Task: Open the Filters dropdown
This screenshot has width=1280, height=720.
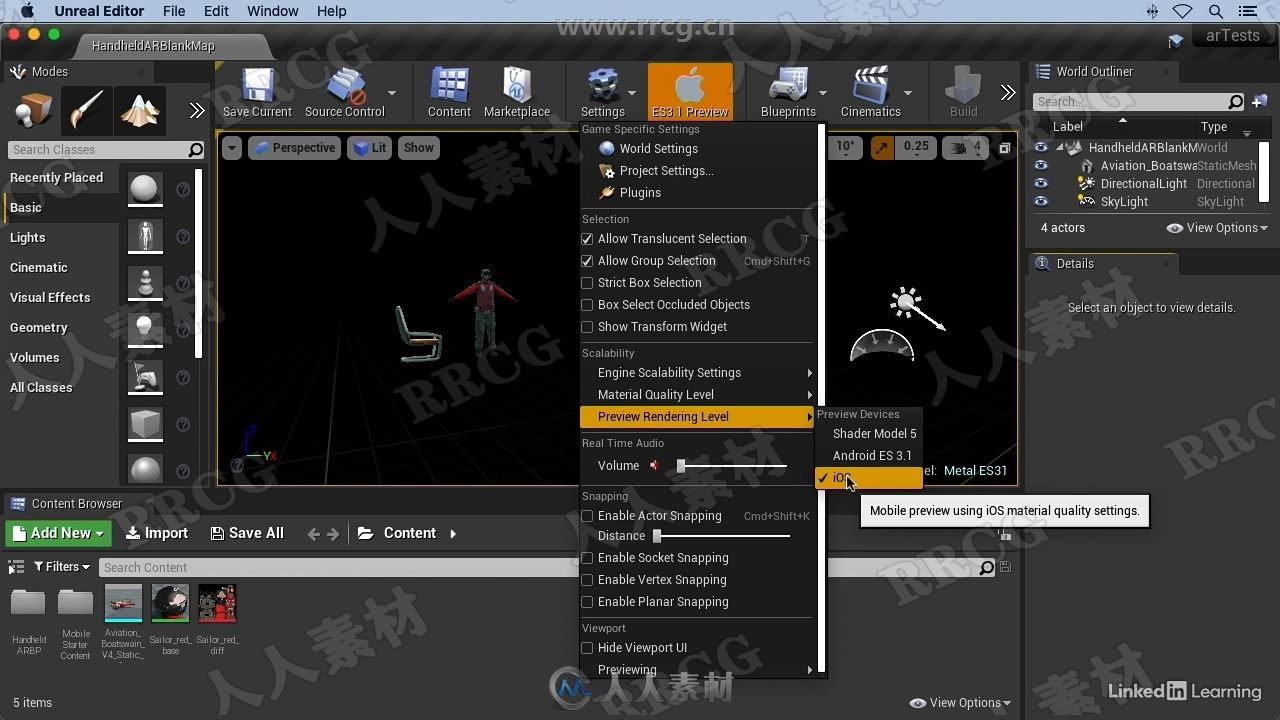Action: tap(61, 567)
